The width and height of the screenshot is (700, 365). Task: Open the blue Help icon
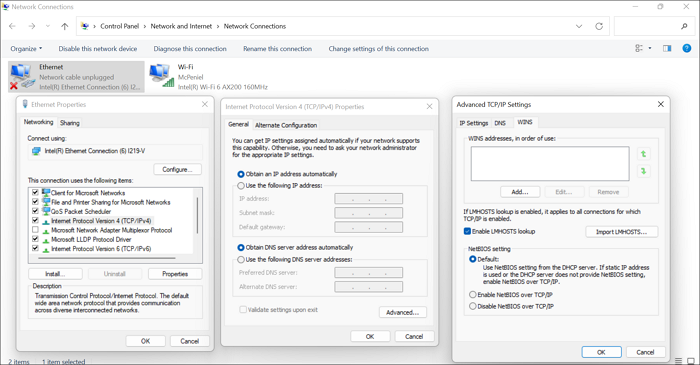click(687, 48)
